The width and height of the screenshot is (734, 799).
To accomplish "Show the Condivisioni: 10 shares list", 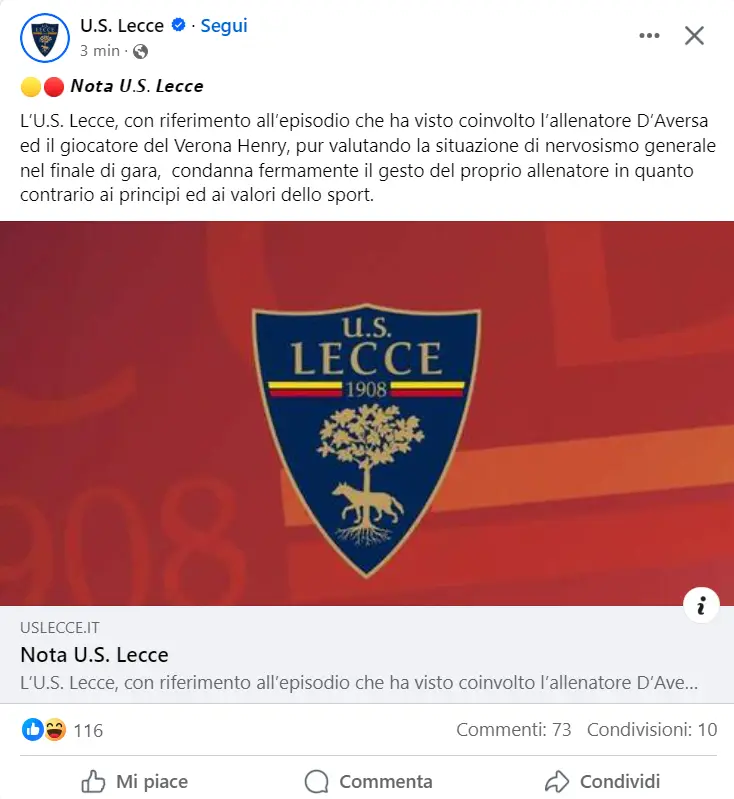I will pyautogui.click(x=652, y=730).
